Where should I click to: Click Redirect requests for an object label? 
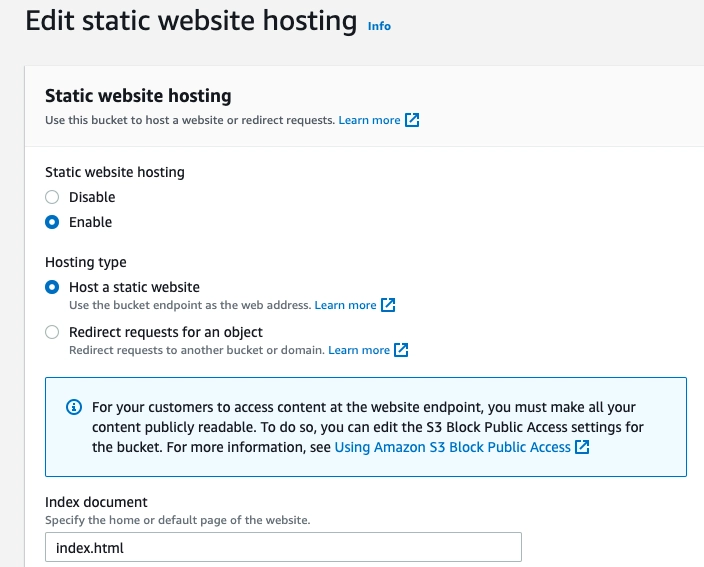tap(166, 332)
